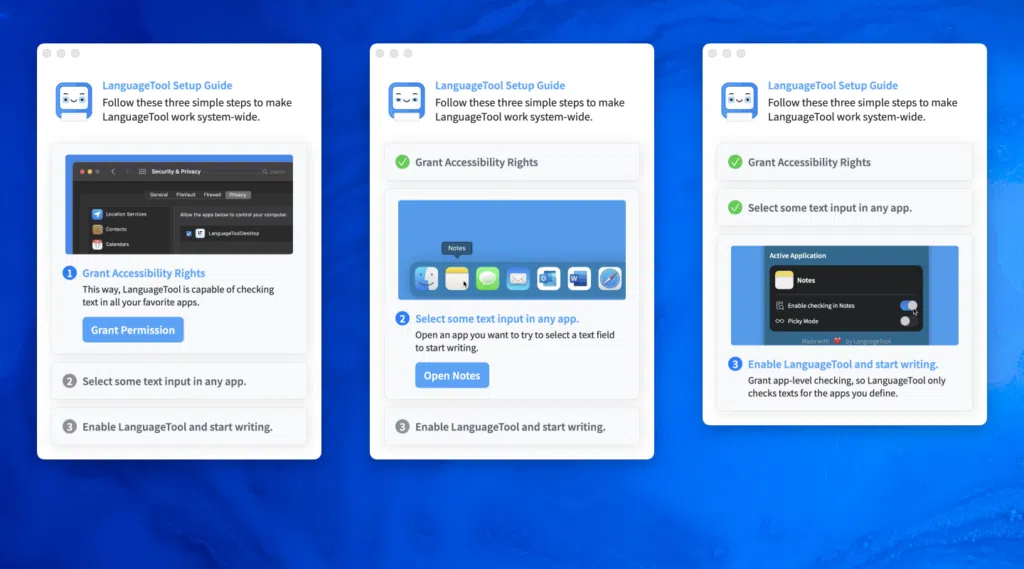Click the search field in Security & Privacy
This screenshot has width=1024, height=569.
point(275,172)
